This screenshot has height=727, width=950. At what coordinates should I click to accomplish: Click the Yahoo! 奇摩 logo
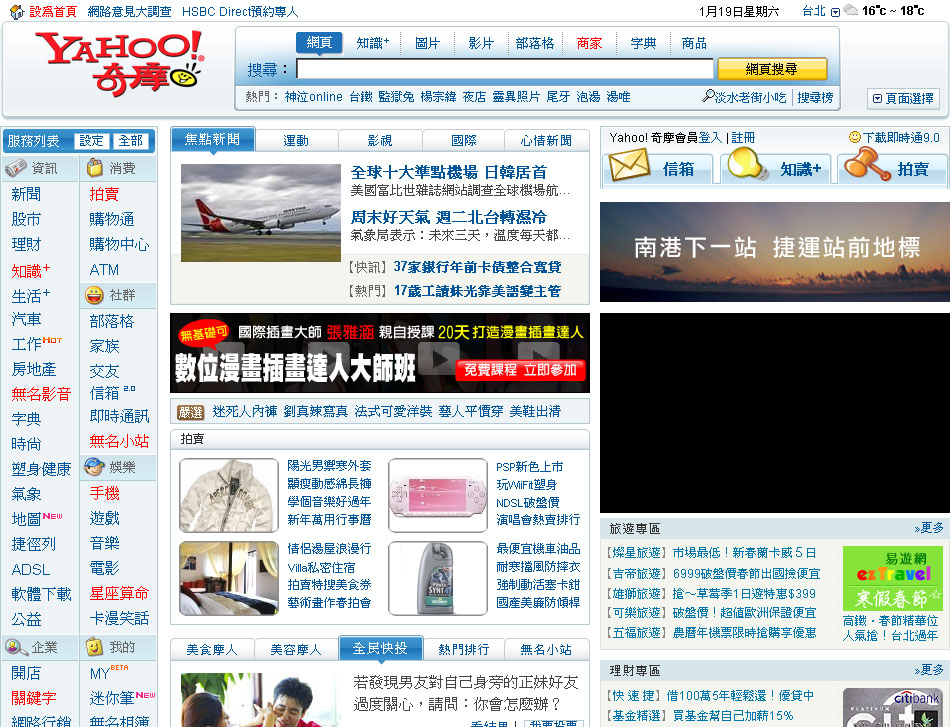point(119,61)
